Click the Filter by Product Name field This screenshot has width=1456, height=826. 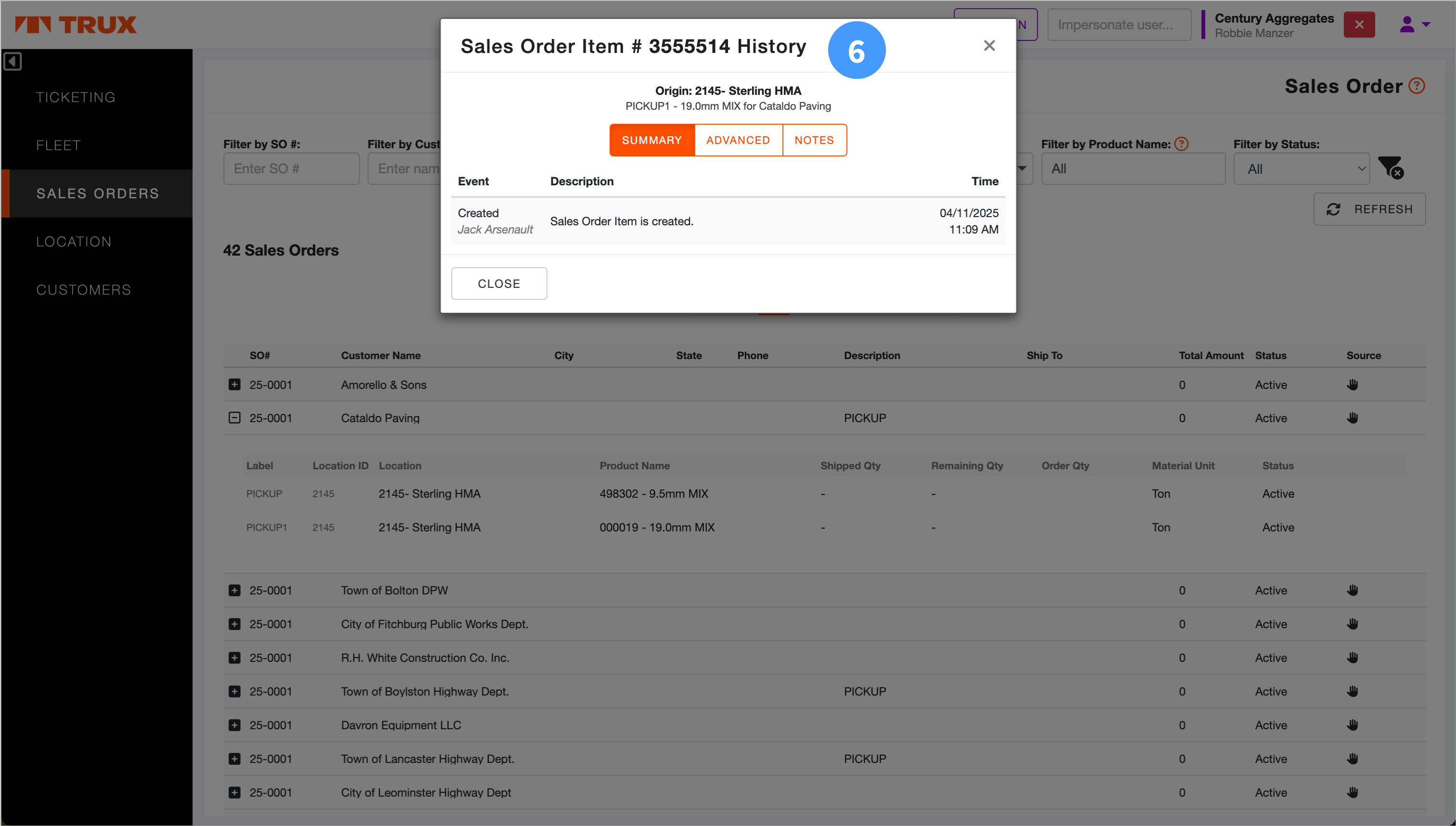pyautogui.click(x=1132, y=168)
